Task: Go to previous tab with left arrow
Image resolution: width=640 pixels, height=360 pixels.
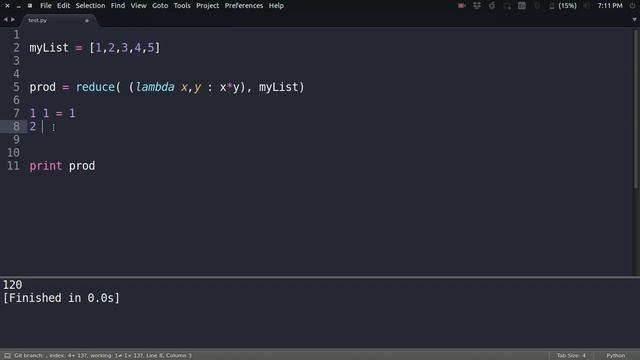Action: (x=5, y=20)
